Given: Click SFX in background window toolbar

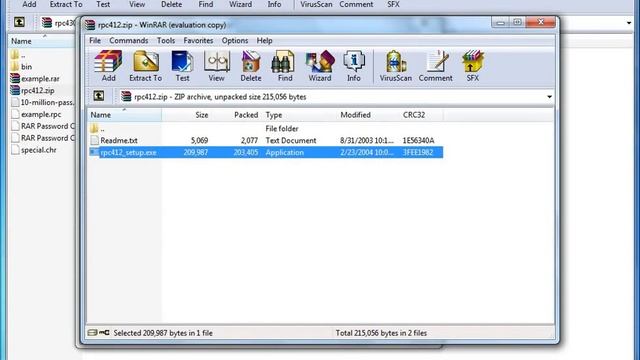Looking at the screenshot, I should click(x=393, y=4).
